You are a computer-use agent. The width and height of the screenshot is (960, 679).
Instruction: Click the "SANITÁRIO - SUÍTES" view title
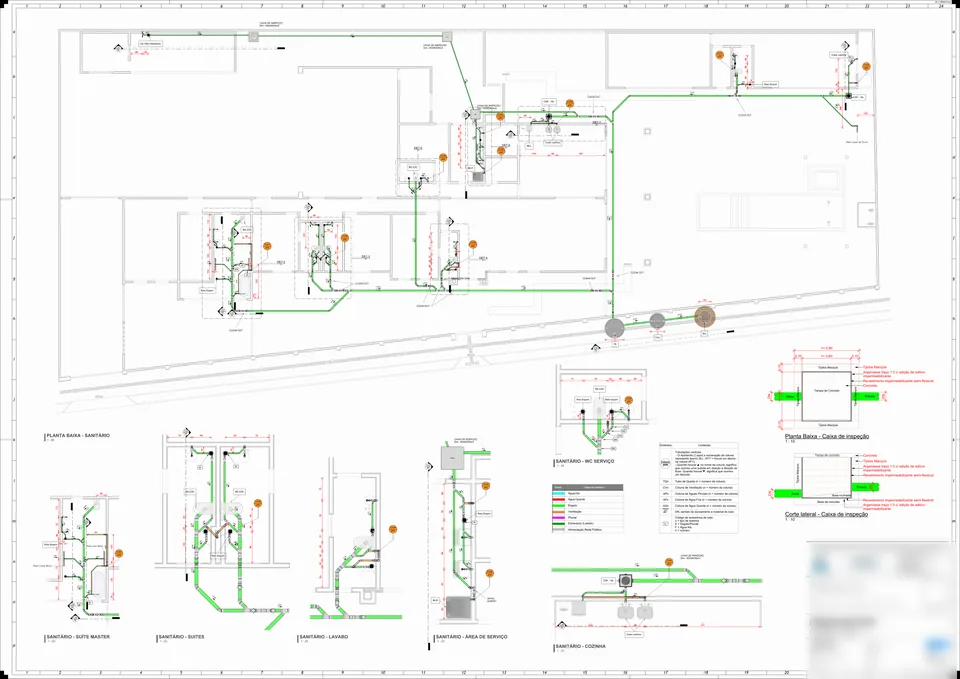[x=182, y=637]
